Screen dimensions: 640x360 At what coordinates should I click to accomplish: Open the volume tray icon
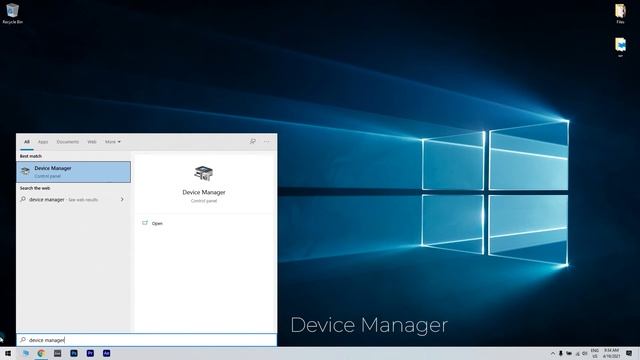pos(585,353)
